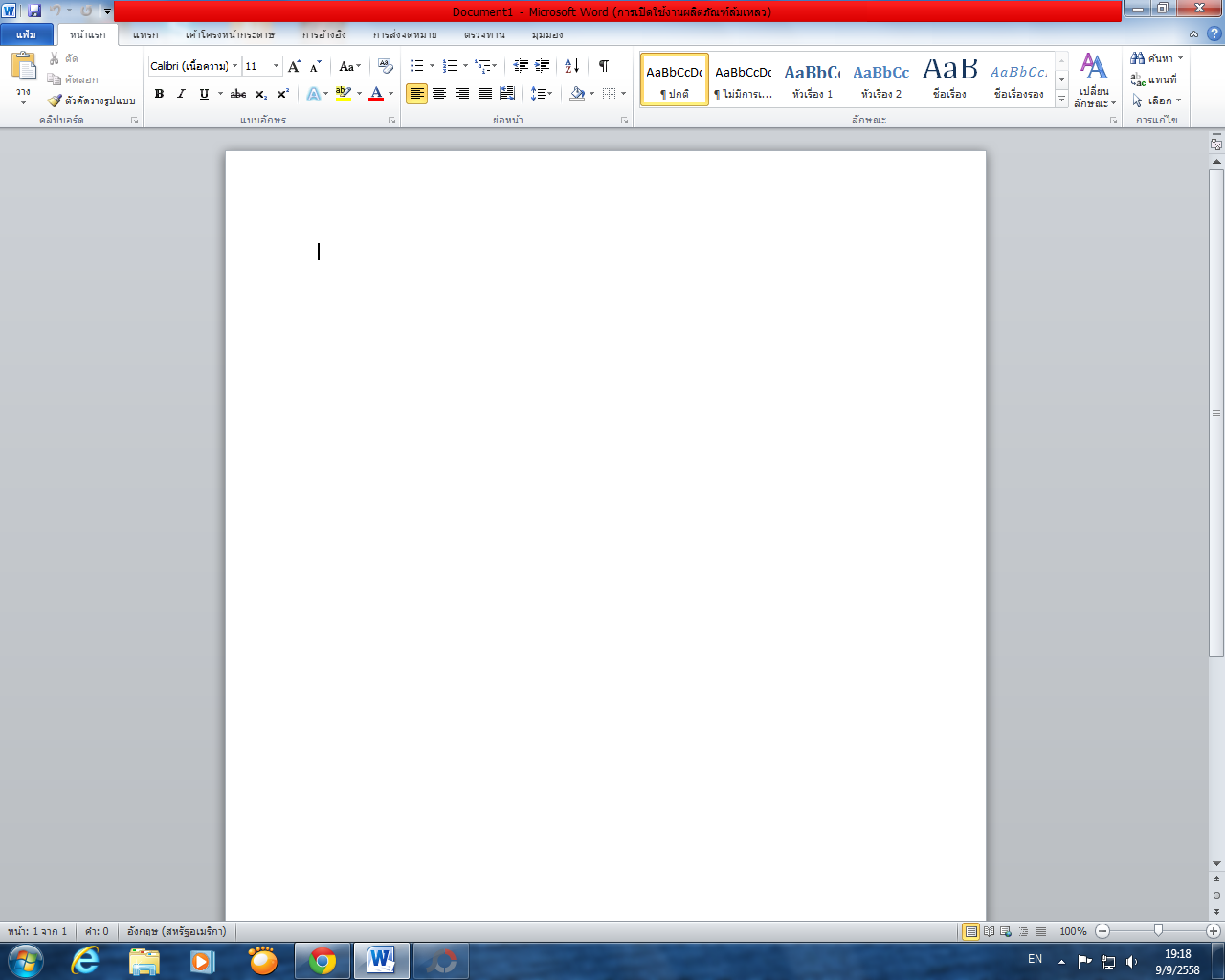The height and width of the screenshot is (980, 1225).
Task: Expand the styles gallery More arrow
Action: coord(1062,100)
